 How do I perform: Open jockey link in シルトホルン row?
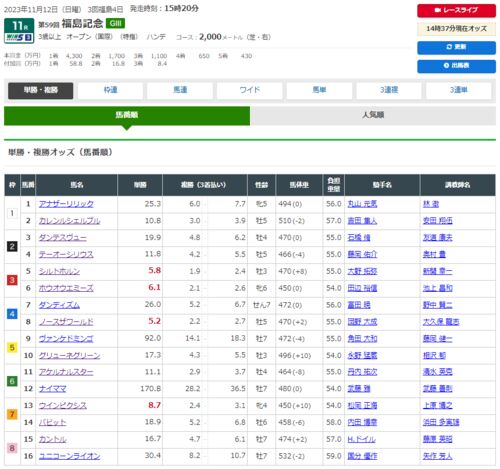tap(362, 271)
